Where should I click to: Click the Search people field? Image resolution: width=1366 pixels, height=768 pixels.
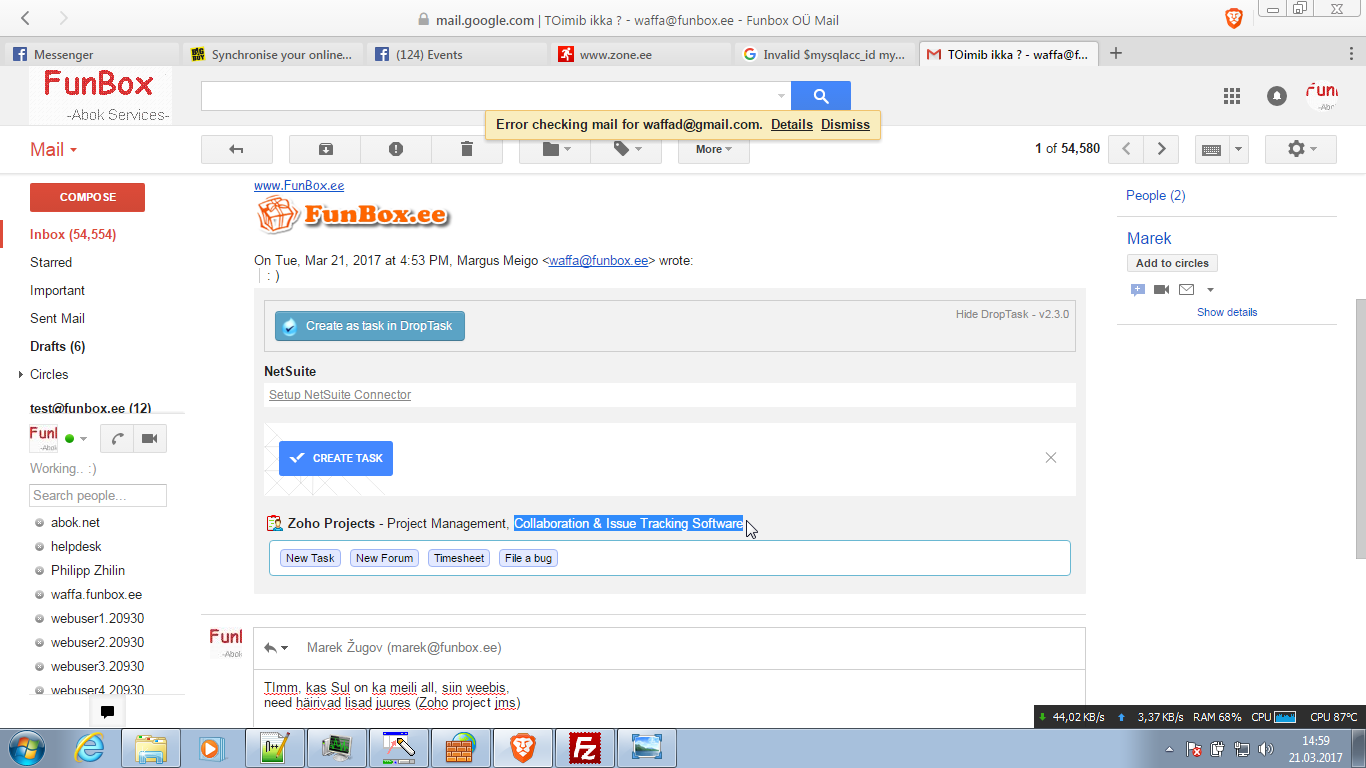98,496
